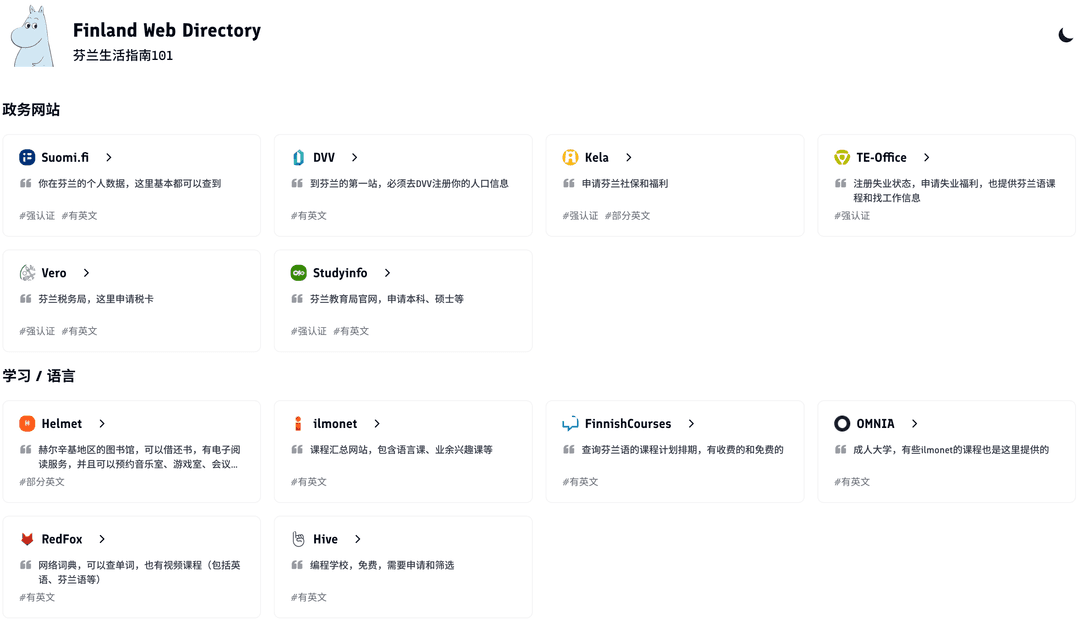This screenshot has height=625, width=1080.
Task: Click the 政务网站 section heading
Action: click(x=31, y=110)
